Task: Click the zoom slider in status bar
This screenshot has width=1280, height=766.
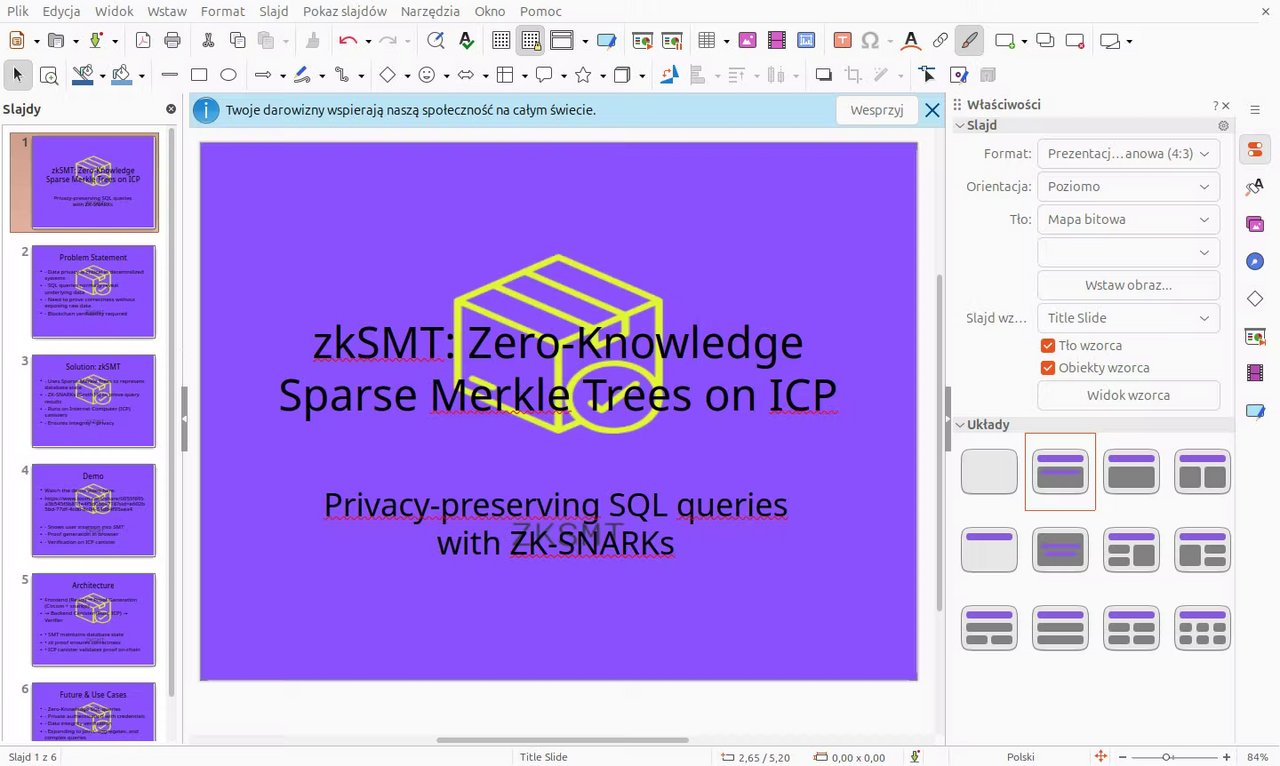Action: (x=1167, y=757)
